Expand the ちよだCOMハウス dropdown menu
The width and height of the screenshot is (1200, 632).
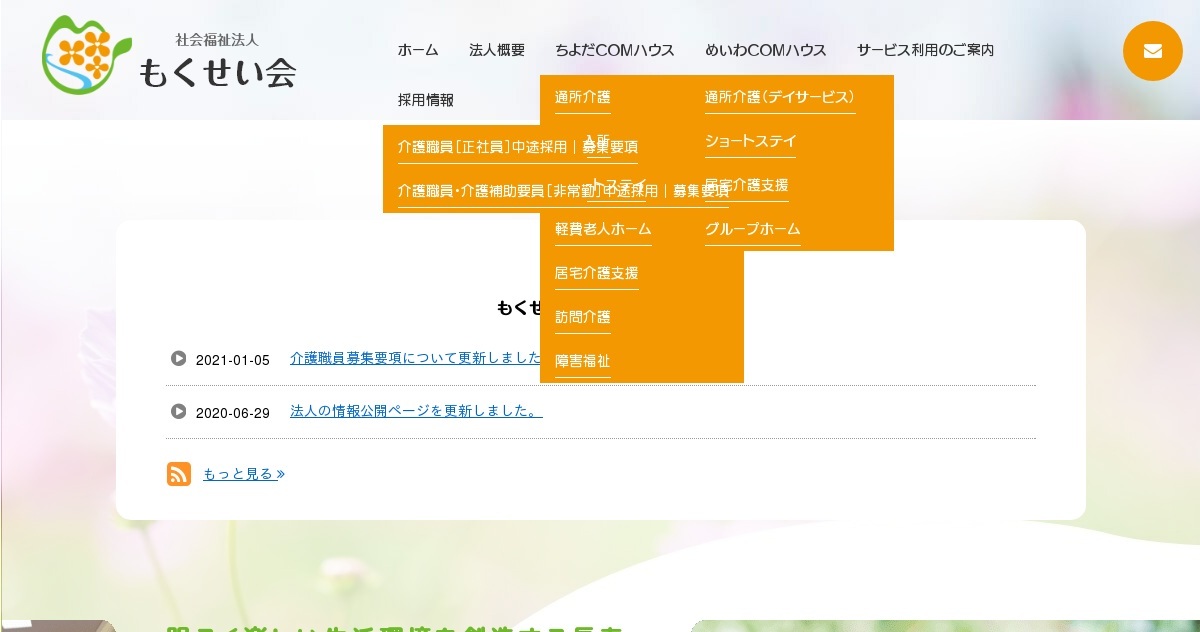[614, 50]
